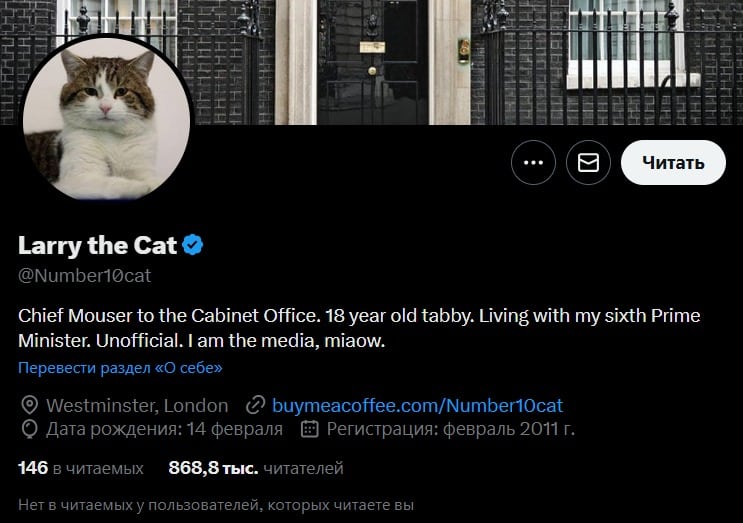Click the Дата рождения: 14 февраля text
The image size is (743, 523).
(165, 429)
